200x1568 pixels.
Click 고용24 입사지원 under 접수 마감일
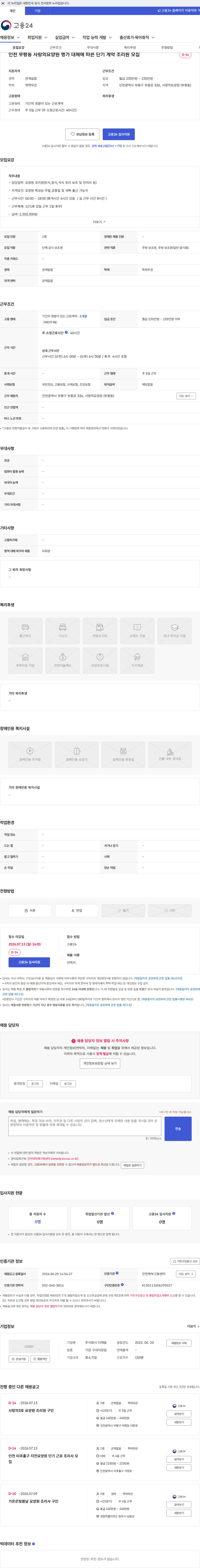[29, 962]
